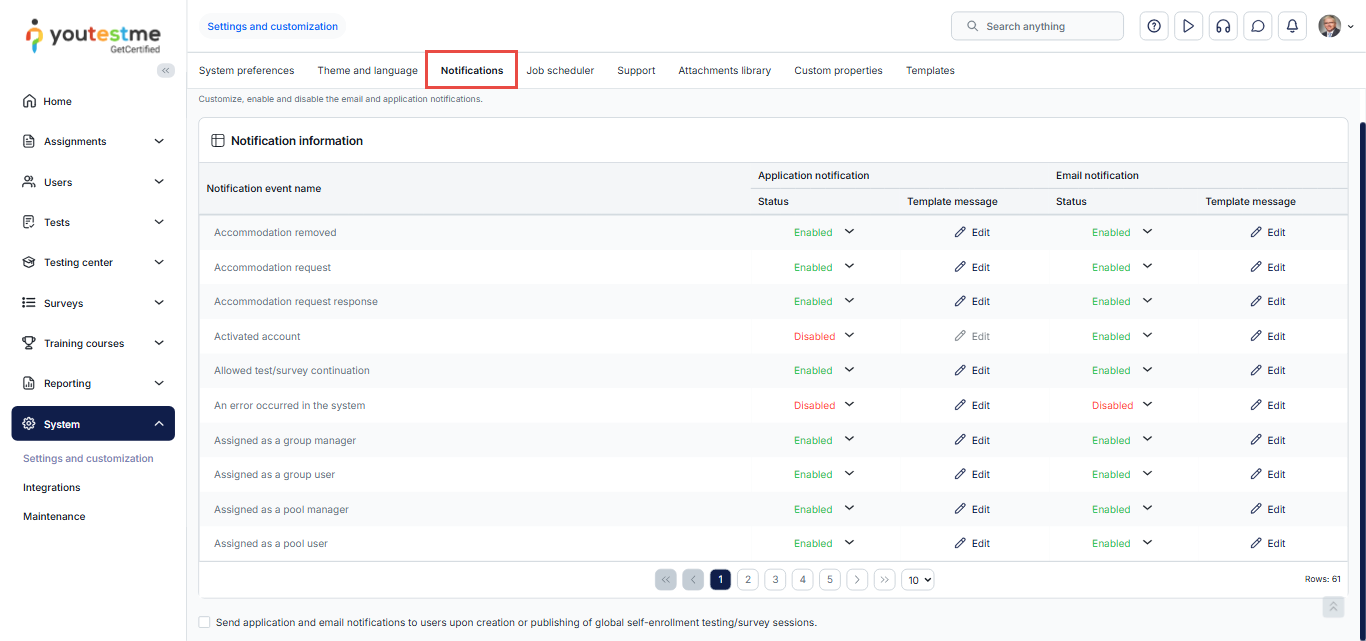Open application status dropdown for Activated account
This screenshot has height=641, width=1366.
click(x=849, y=336)
